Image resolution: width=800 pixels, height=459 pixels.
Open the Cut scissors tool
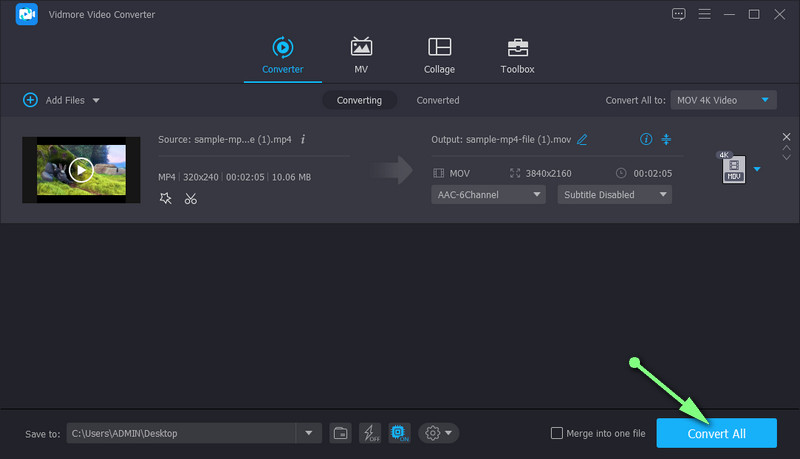coord(191,199)
